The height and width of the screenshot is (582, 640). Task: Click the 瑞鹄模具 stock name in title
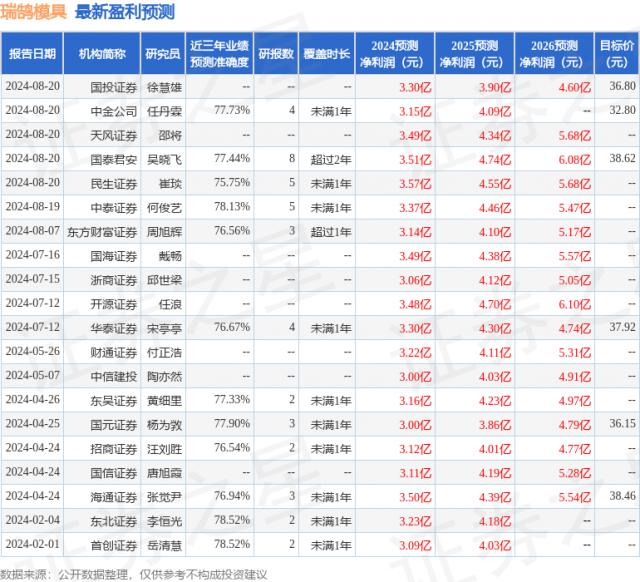(x=34, y=13)
